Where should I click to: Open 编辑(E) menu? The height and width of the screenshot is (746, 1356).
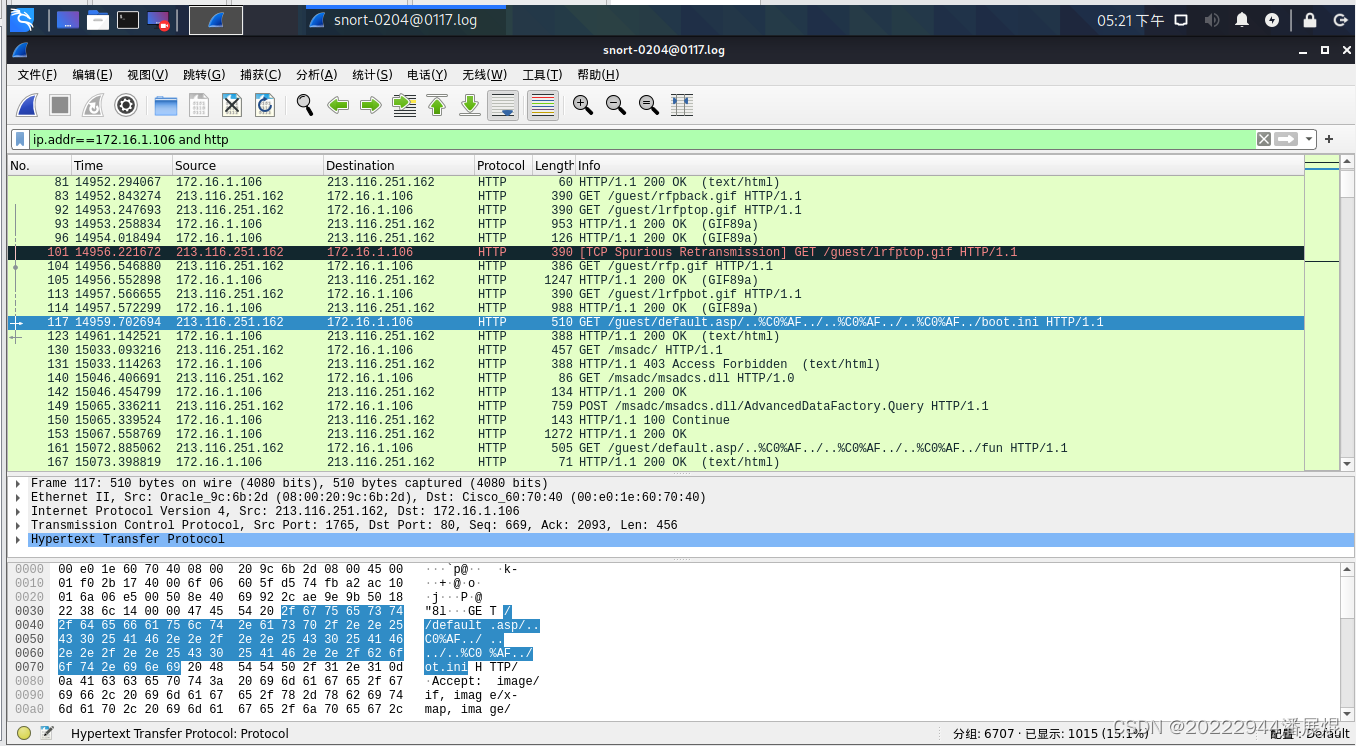click(x=92, y=75)
